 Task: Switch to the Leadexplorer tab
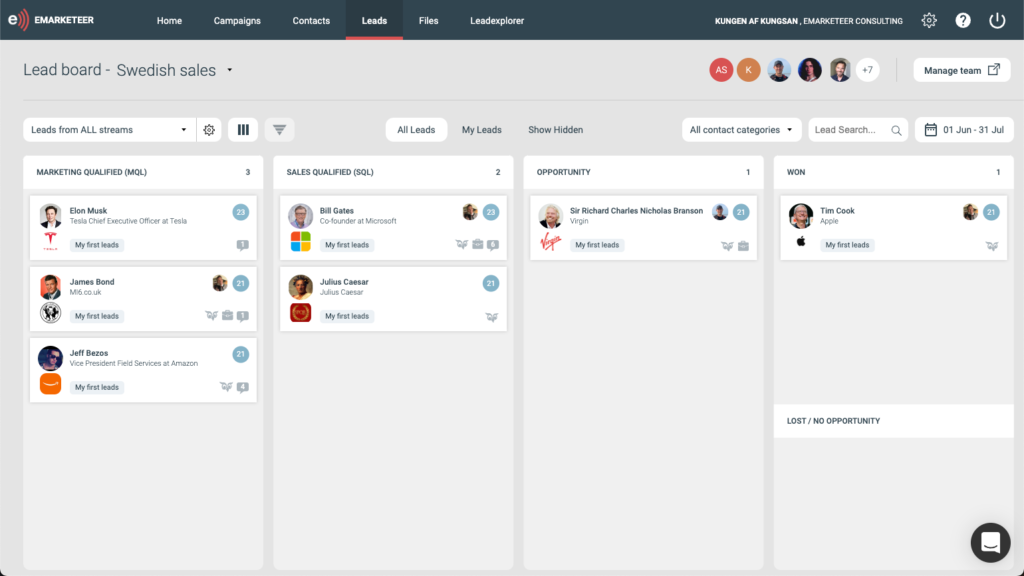tap(497, 20)
